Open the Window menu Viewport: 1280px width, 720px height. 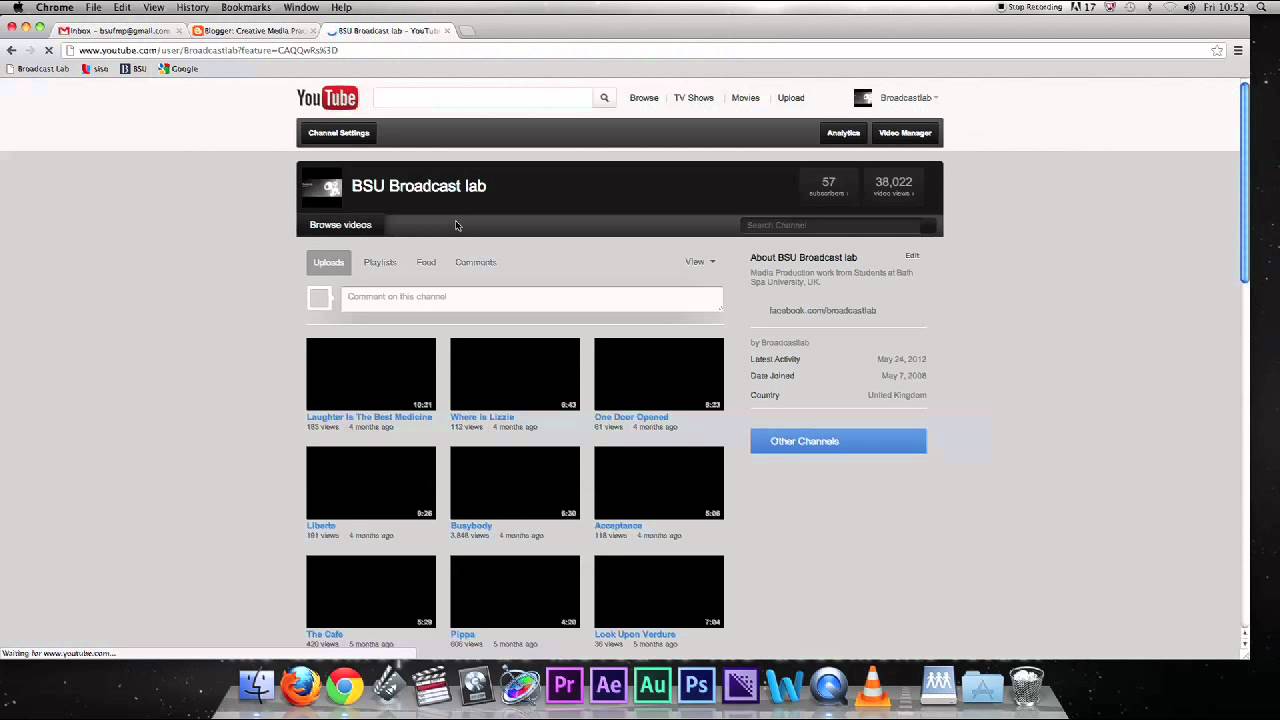point(301,7)
